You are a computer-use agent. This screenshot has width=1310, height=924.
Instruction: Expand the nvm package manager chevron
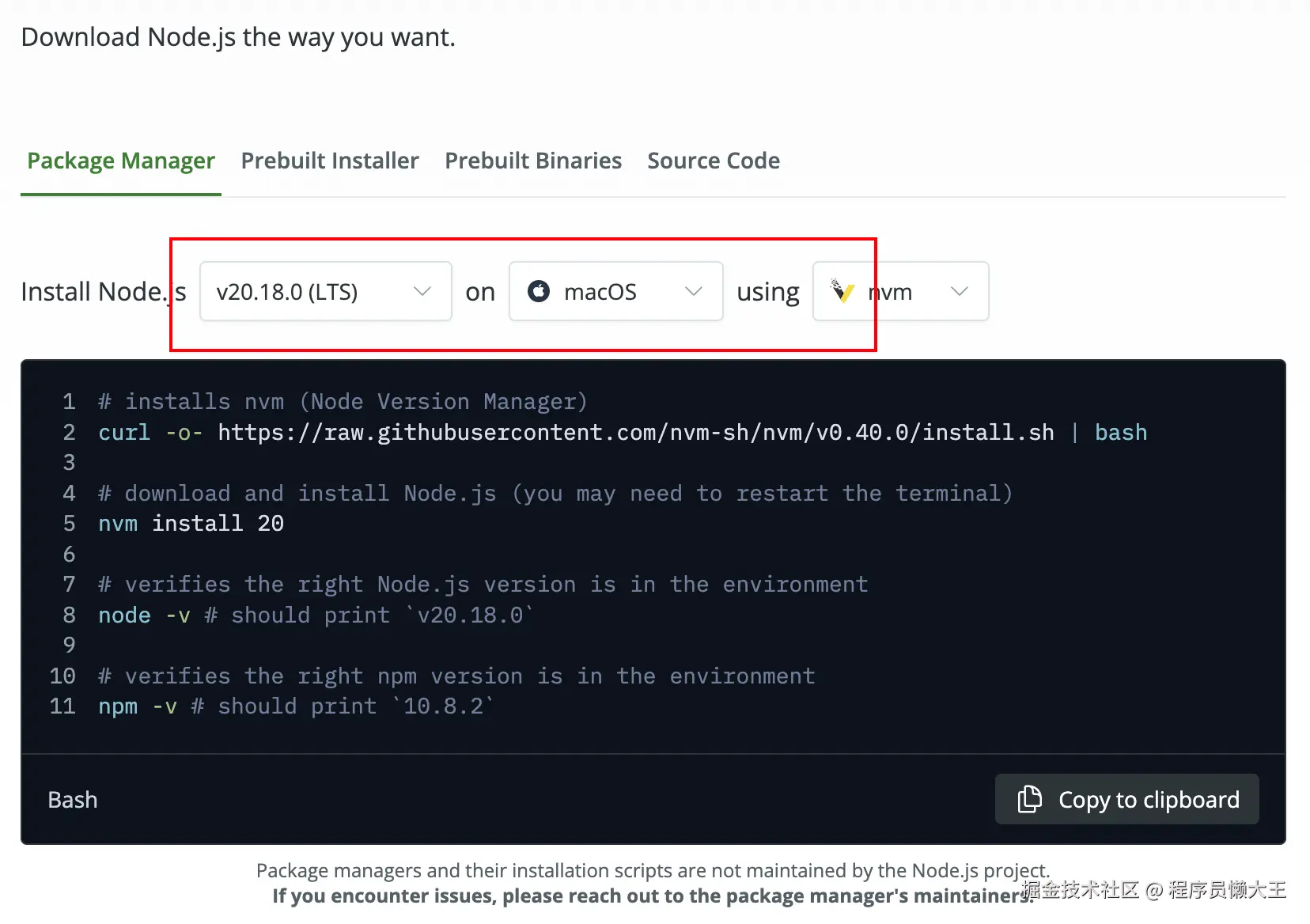pyautogui.click(x=960, y=292)
